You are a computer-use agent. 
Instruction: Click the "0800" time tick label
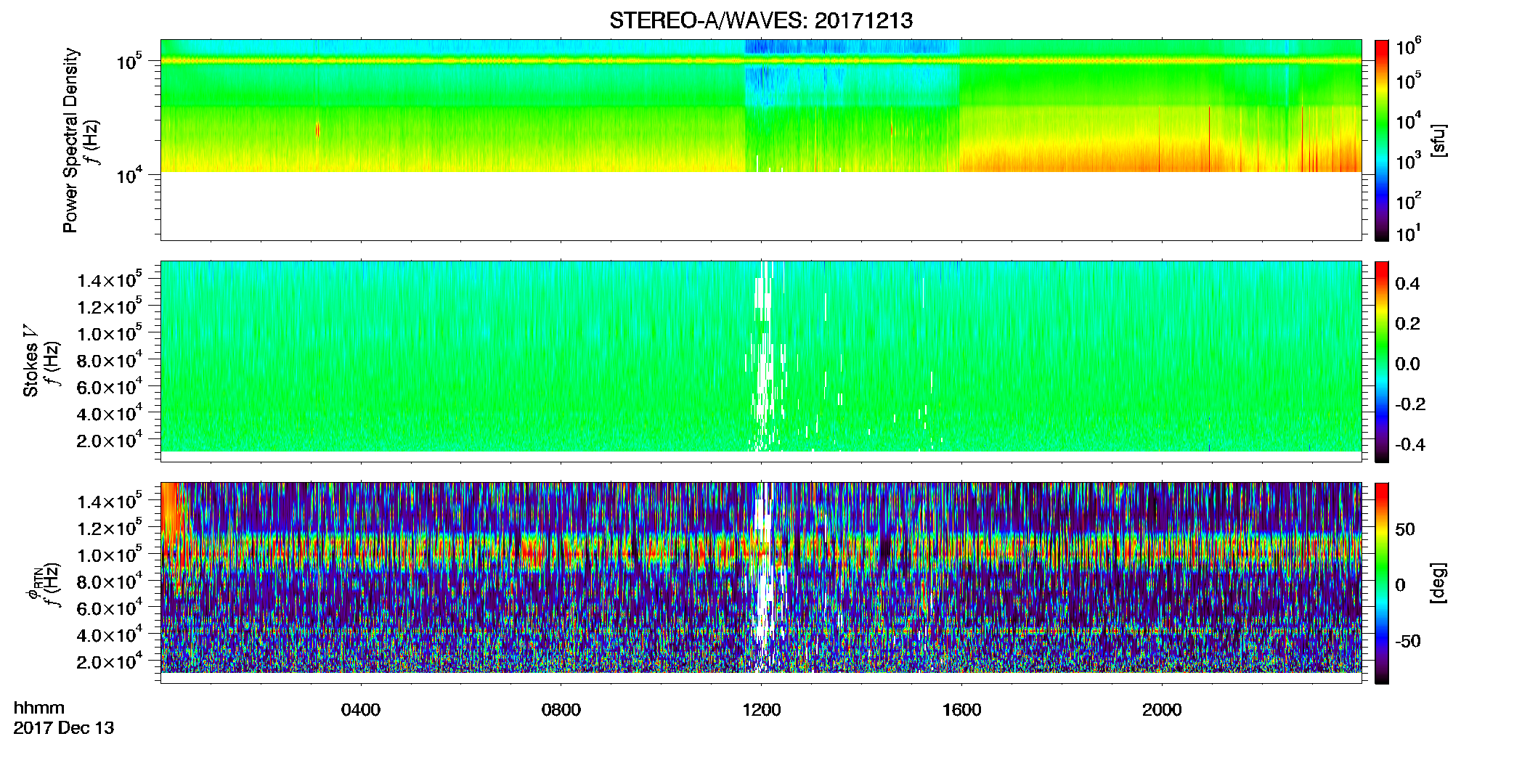pyautogui.click(x=561, y=710)
